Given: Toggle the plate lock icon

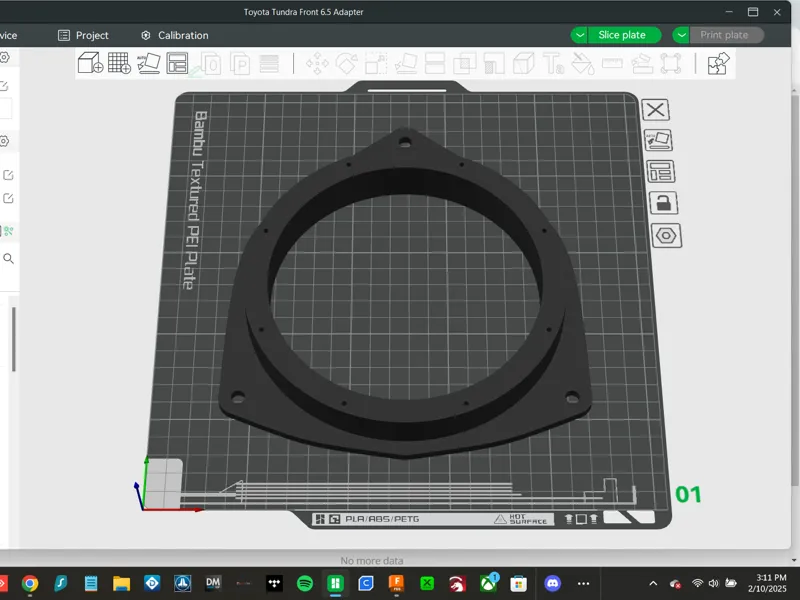Looking at the screenshot, I should tap(663, 203).
